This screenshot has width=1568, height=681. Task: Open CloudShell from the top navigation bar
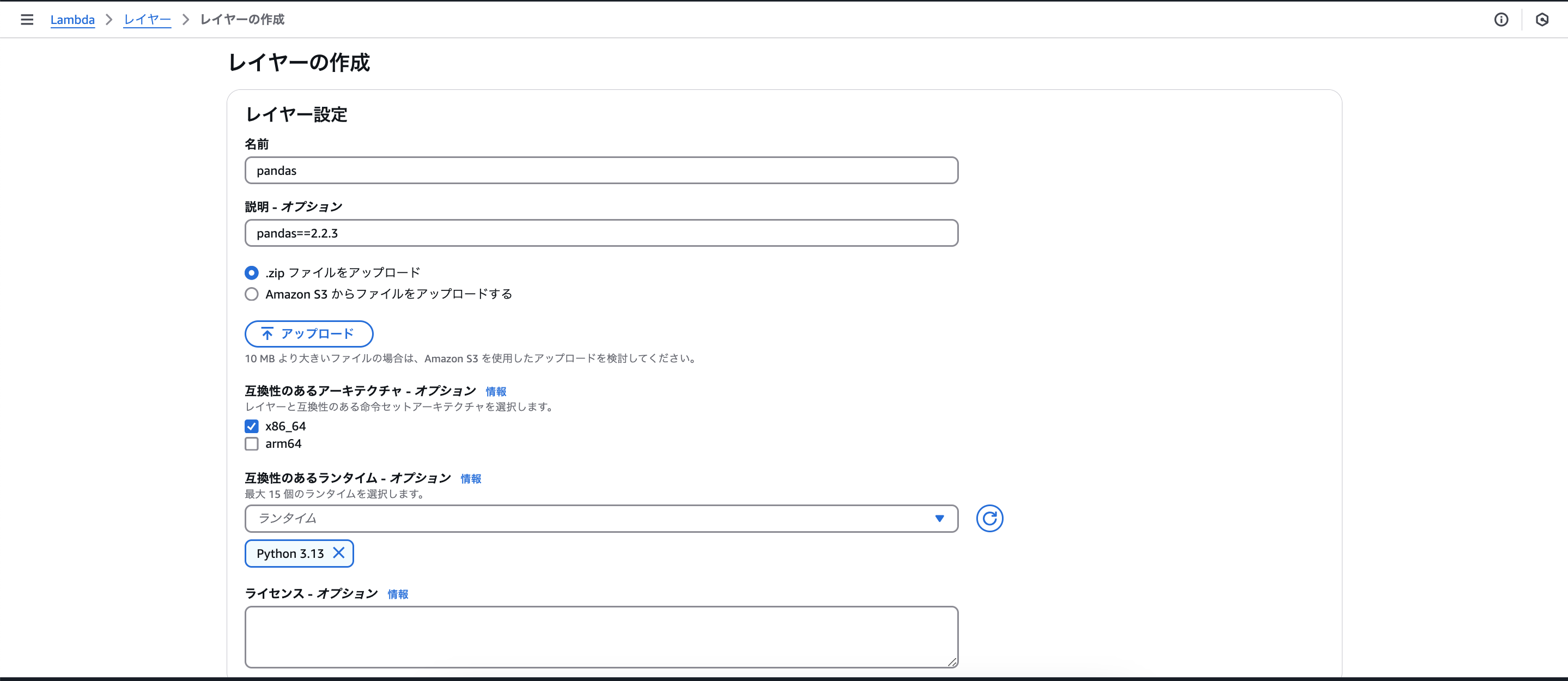point(1542,20)
